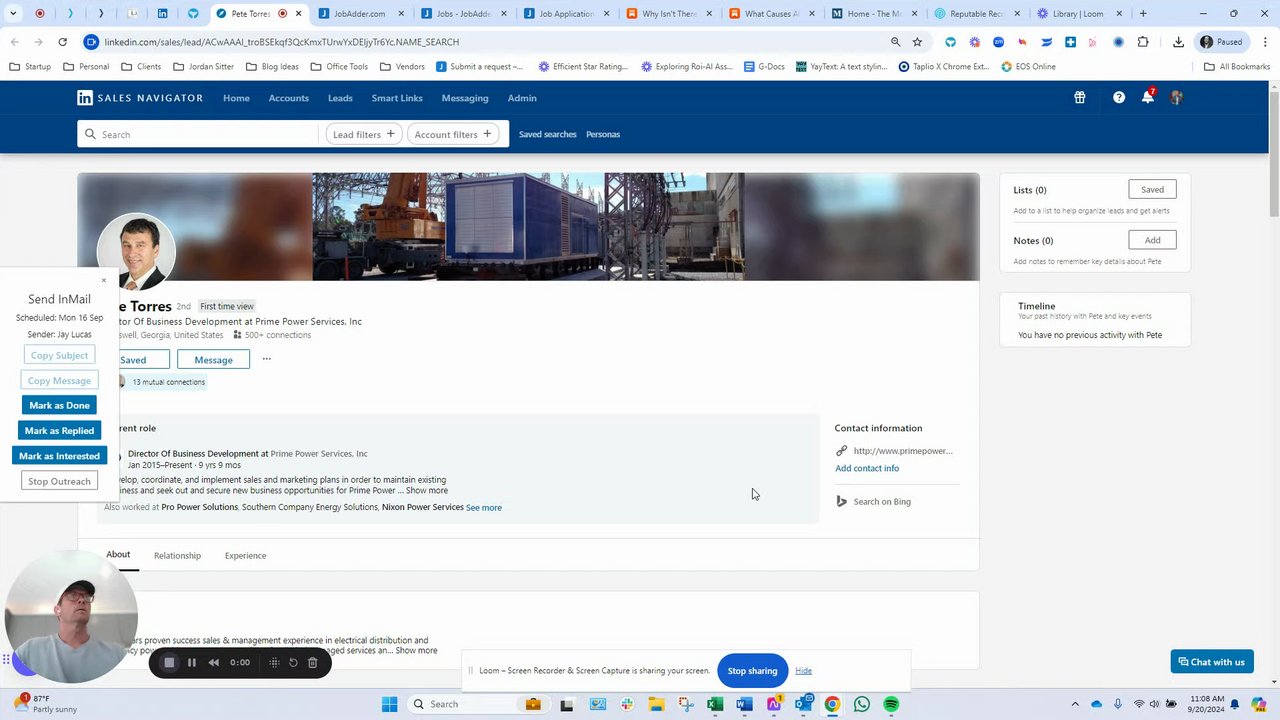Expand Lead filters
The image size is (1280, 720).
[364, 134]
